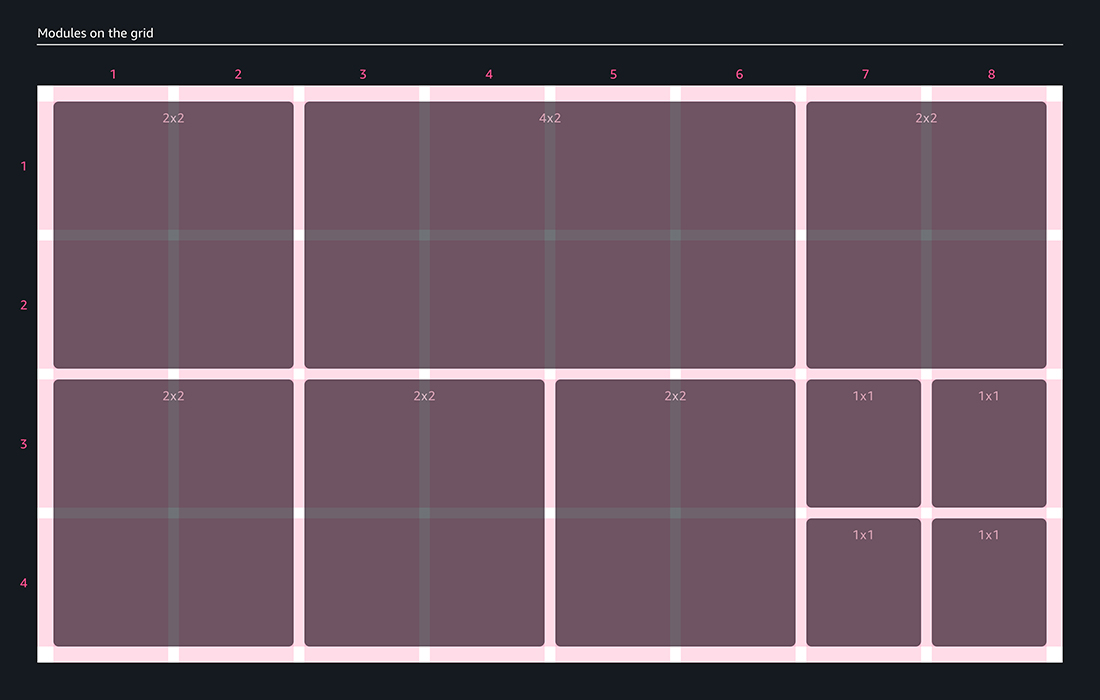1100x700 pixels.
Task: Select the top-left 2x2 module
Action: (173, 235)
